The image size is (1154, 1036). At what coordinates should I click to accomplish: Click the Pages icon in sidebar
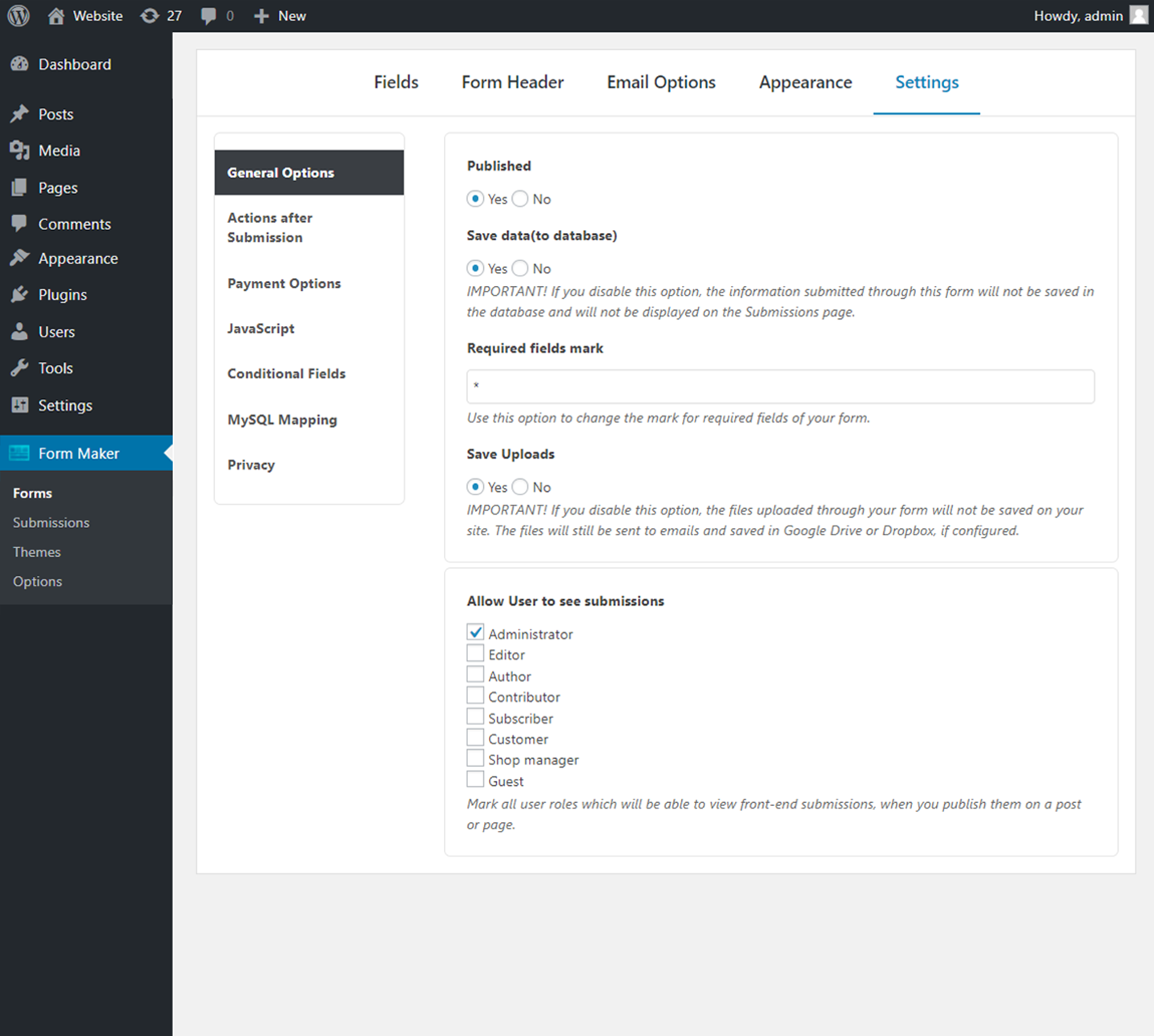20,187
